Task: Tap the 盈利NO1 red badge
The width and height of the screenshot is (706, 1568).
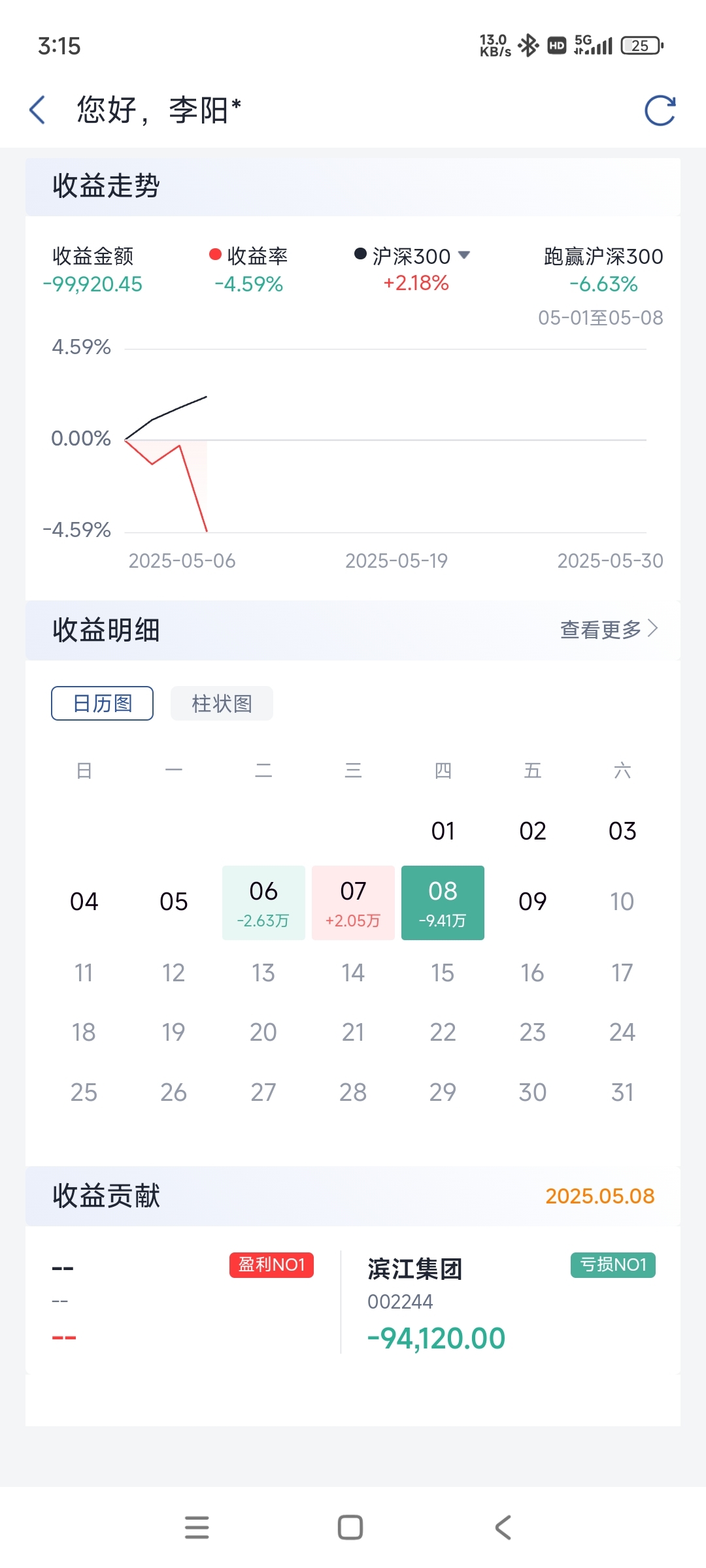Action: point(271,1265)
